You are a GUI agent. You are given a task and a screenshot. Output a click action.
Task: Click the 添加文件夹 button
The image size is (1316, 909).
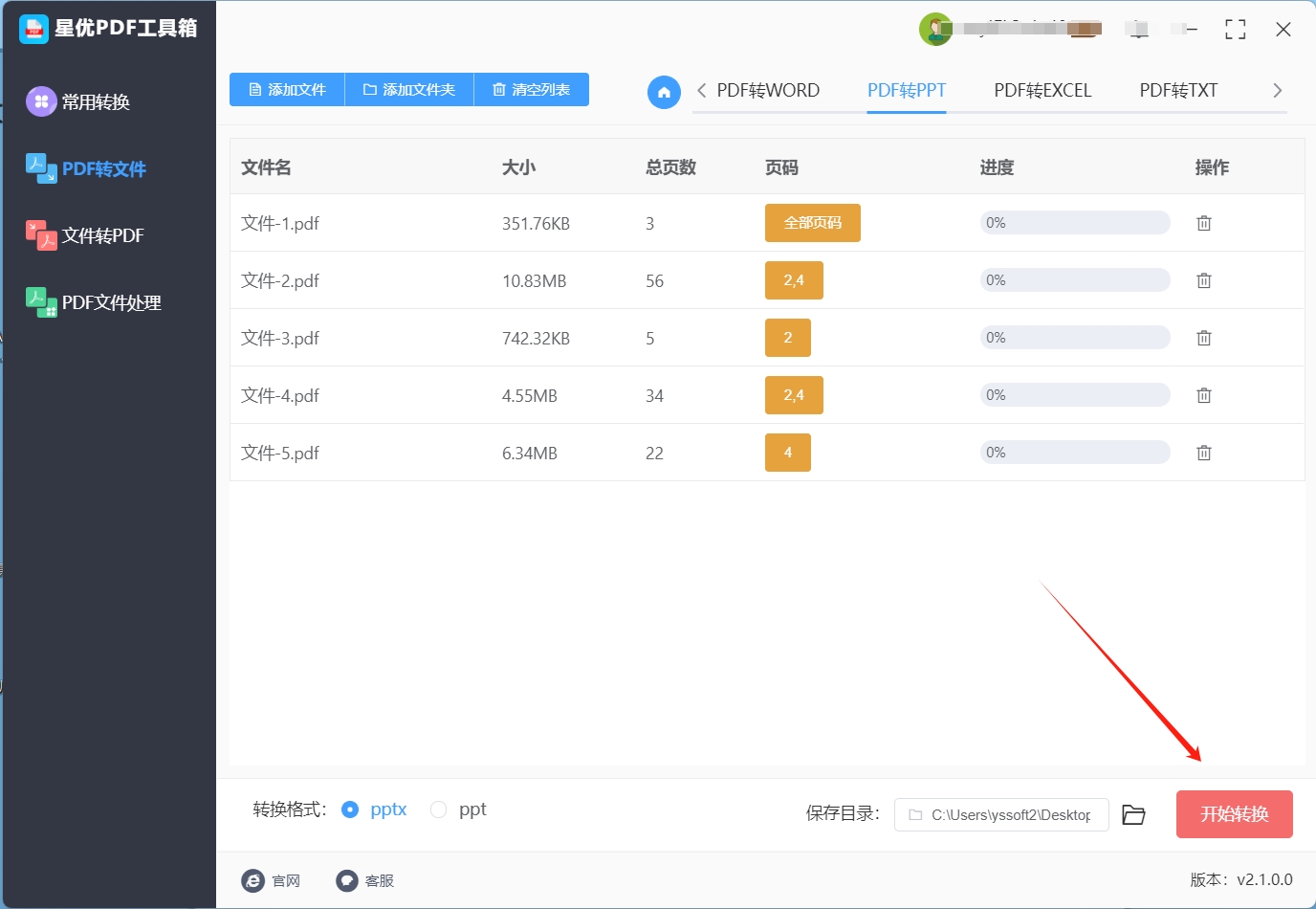coord(409,89)
